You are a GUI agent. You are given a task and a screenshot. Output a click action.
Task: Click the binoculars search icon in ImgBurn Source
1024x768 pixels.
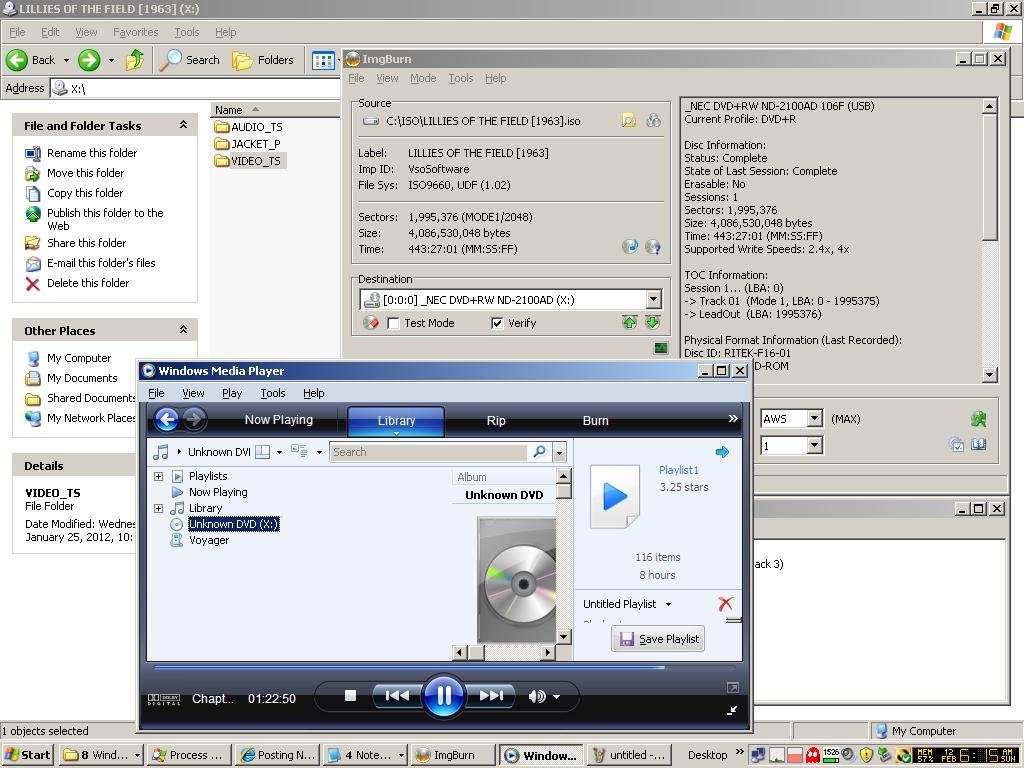[x=653, y=121]
